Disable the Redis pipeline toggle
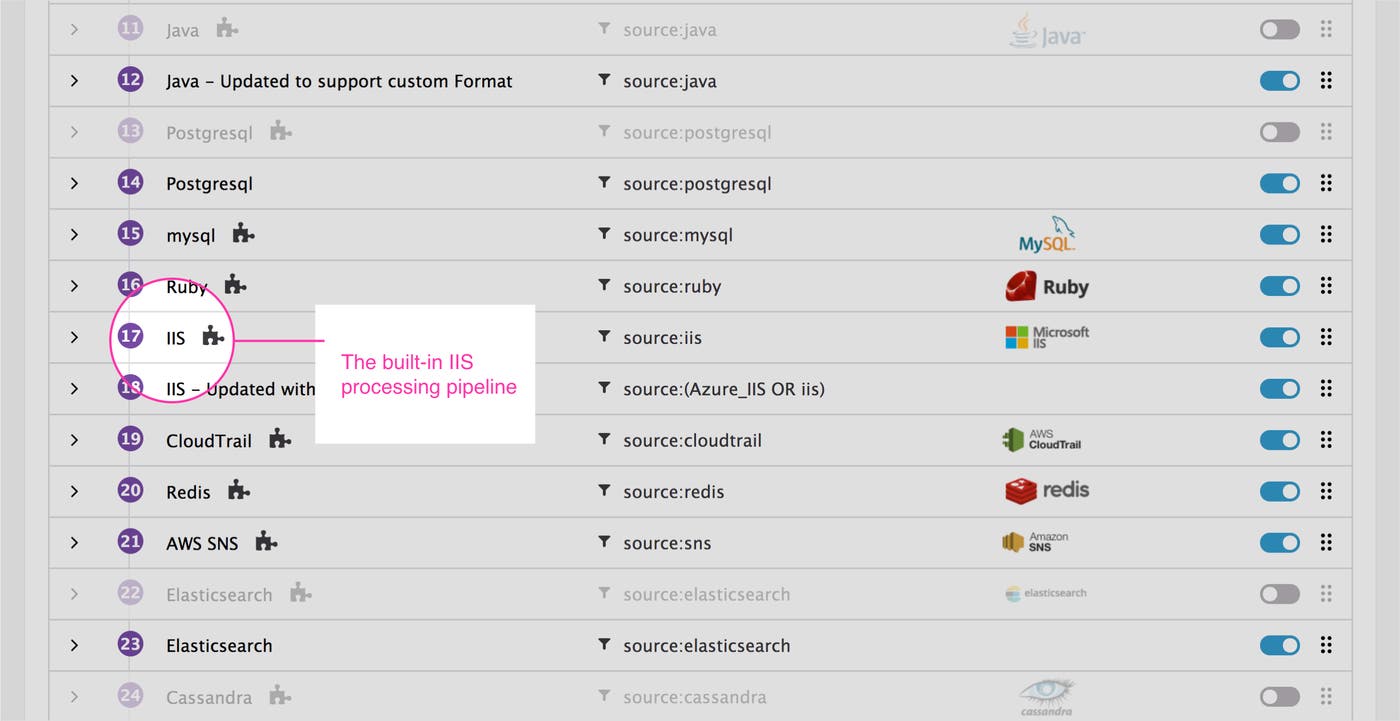The width and height of the screenshot is (1400, 721). click(1279, 491)
